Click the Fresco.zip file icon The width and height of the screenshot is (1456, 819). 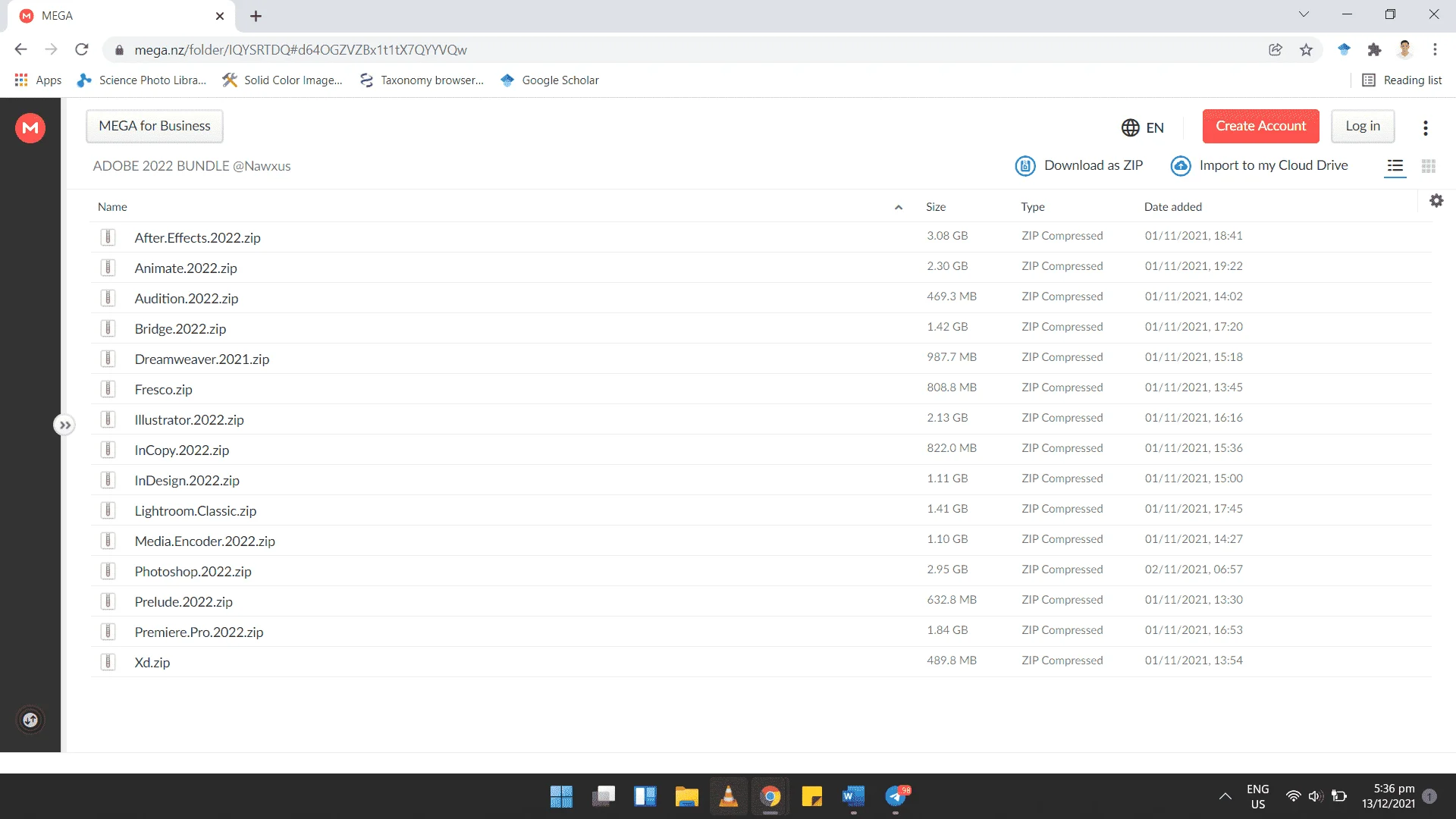pyautogui.click(x=108, y=389)
